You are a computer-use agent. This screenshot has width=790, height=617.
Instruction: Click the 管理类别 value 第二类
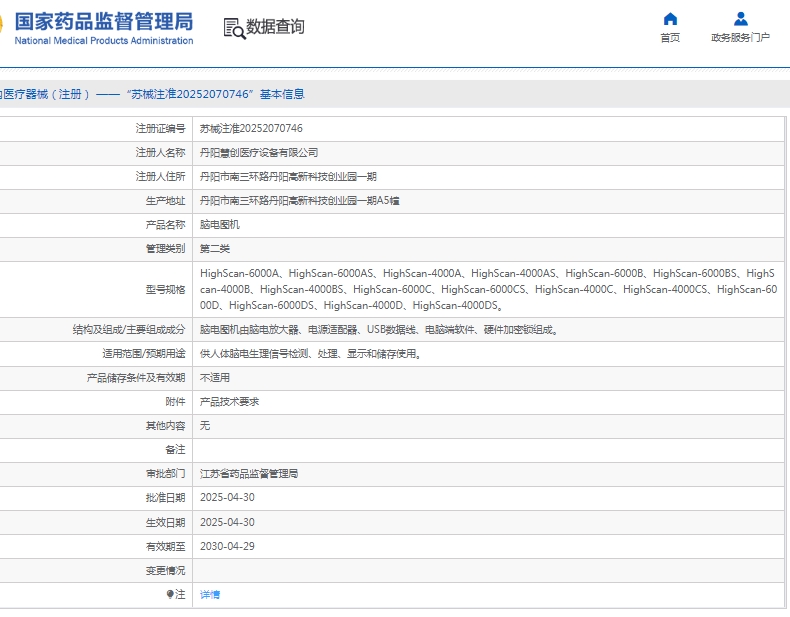[215, 249]
